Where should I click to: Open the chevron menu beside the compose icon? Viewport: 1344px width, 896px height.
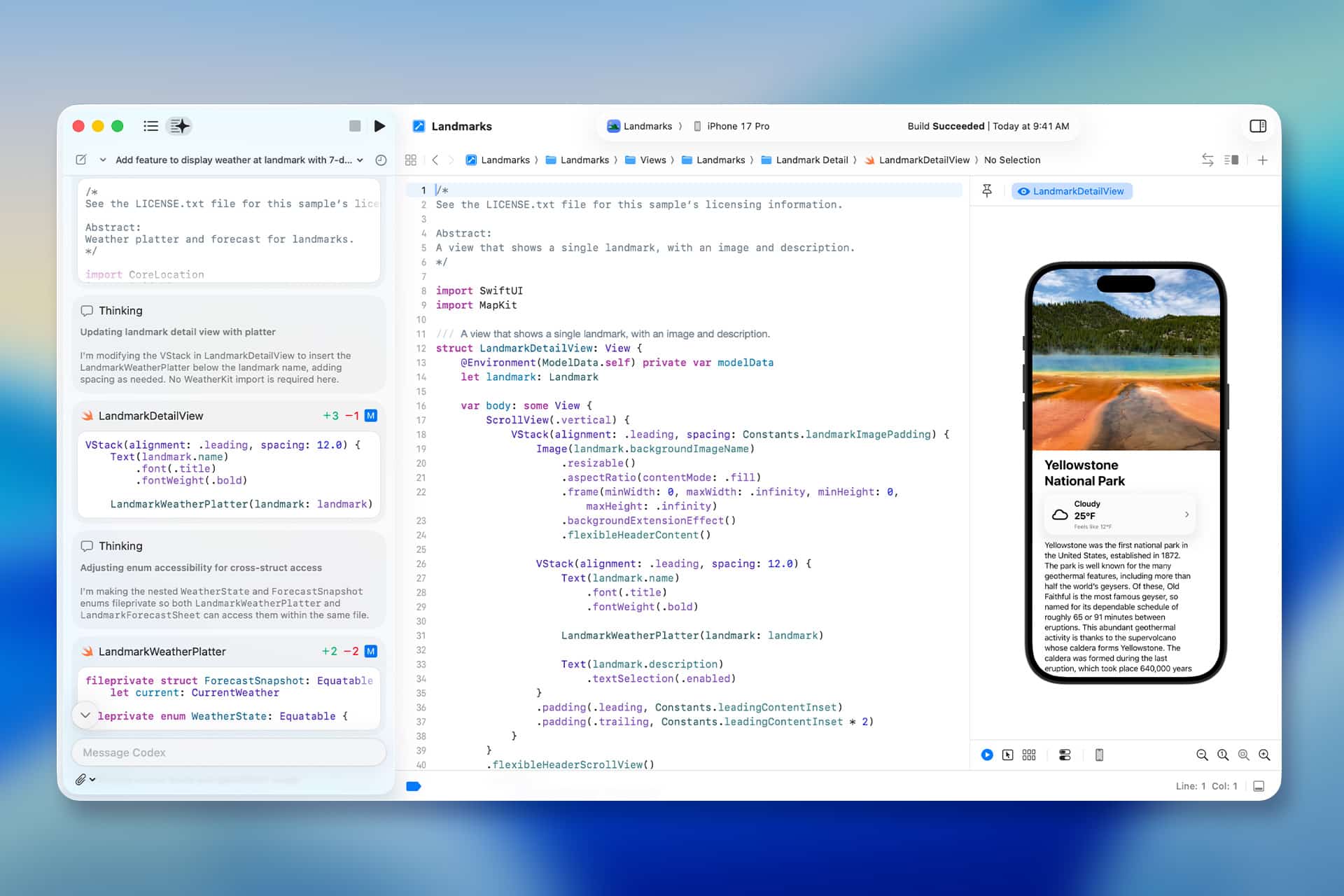click(x=103, y=160)
